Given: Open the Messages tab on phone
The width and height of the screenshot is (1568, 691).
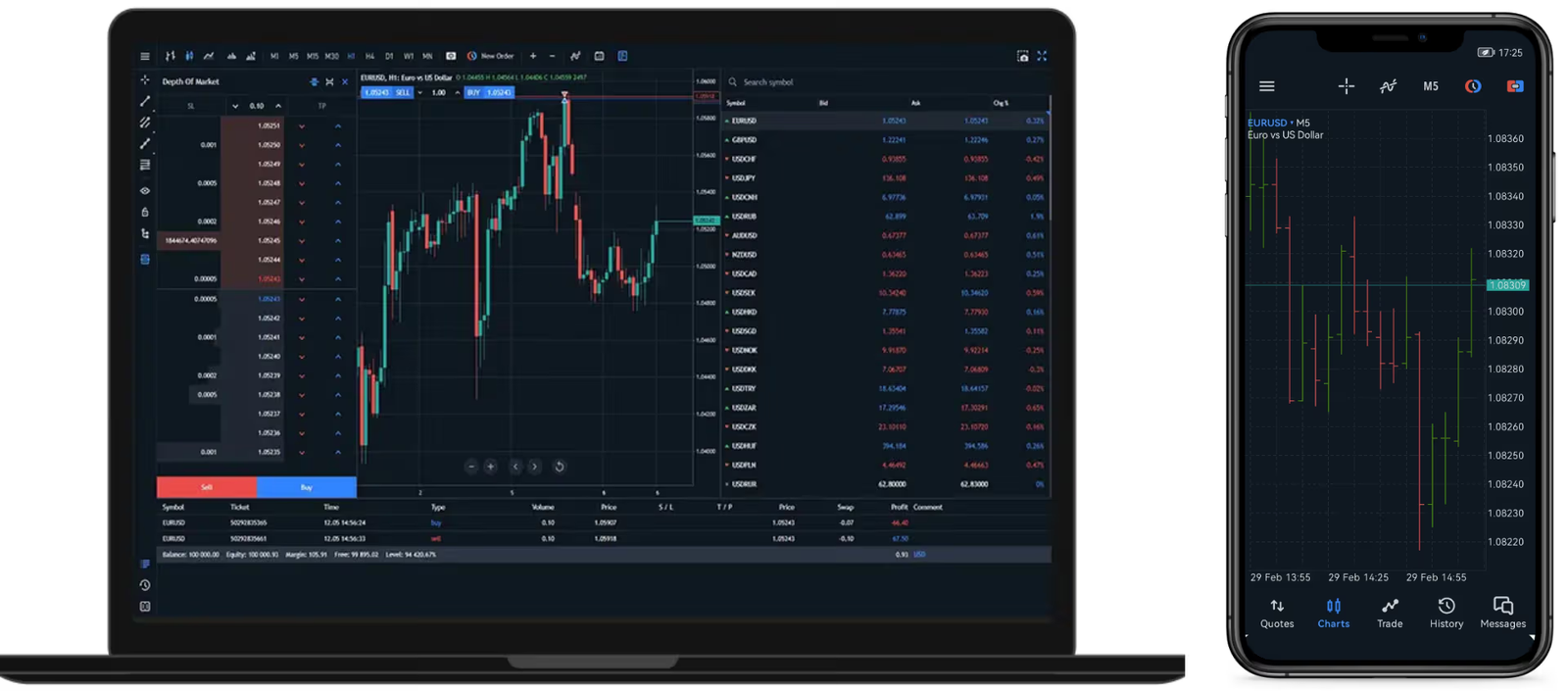Looking at the screenshot, I should [x=1503, y=614].
